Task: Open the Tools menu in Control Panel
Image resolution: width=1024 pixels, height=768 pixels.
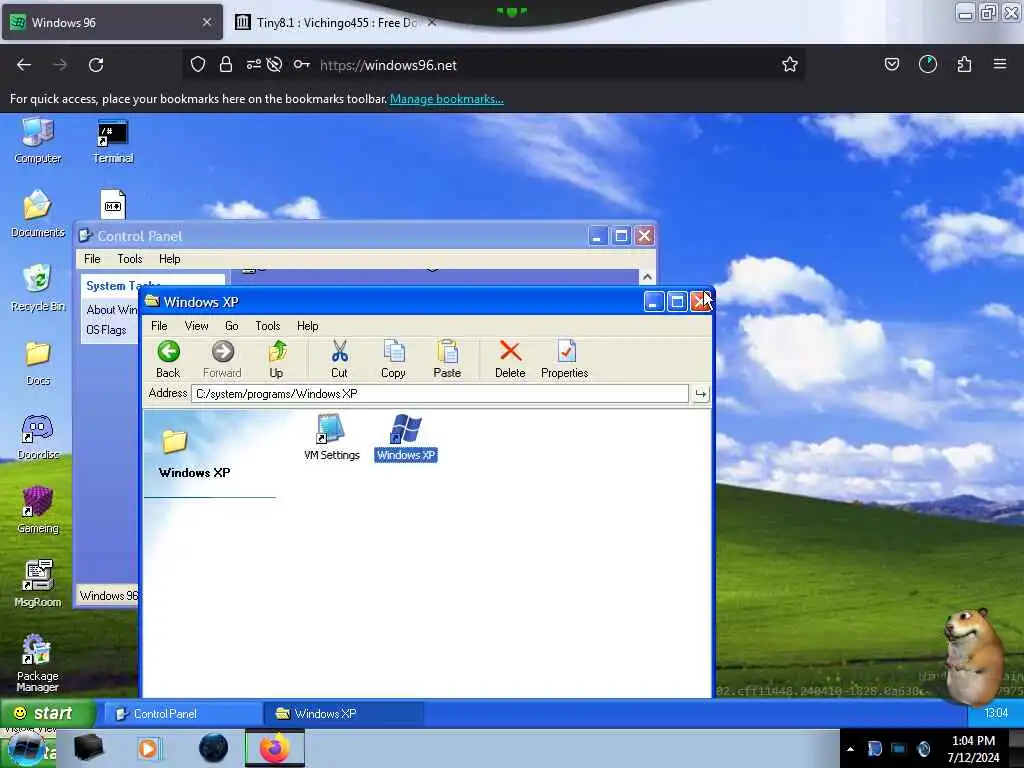Action: pyautogui.click(x=130, y=259)
